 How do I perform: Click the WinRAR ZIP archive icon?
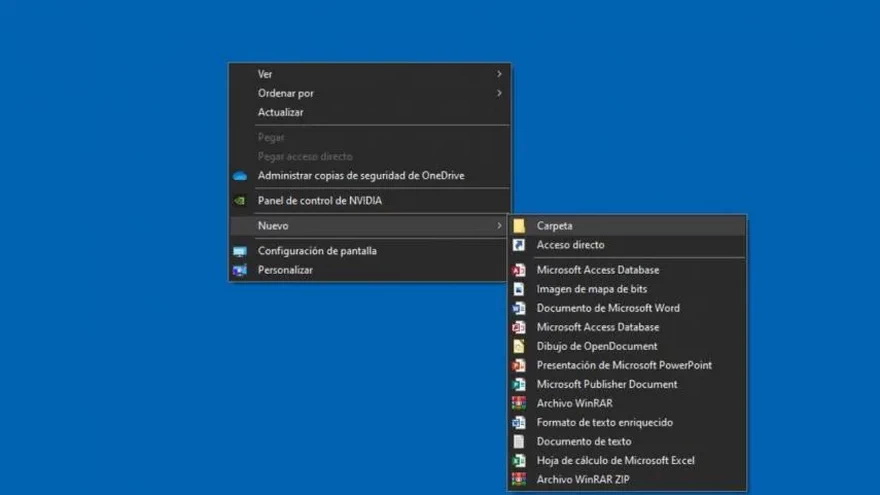(519, 480)
